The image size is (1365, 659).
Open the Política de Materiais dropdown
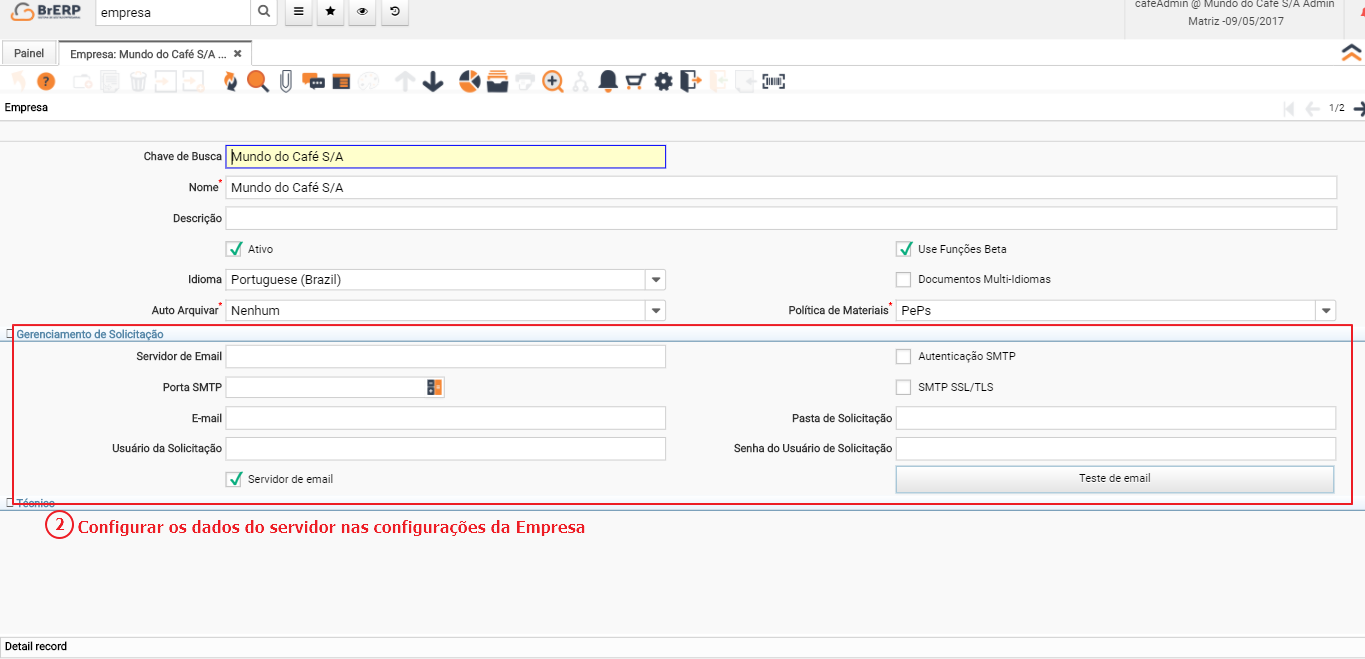(x=1326, y=310)
